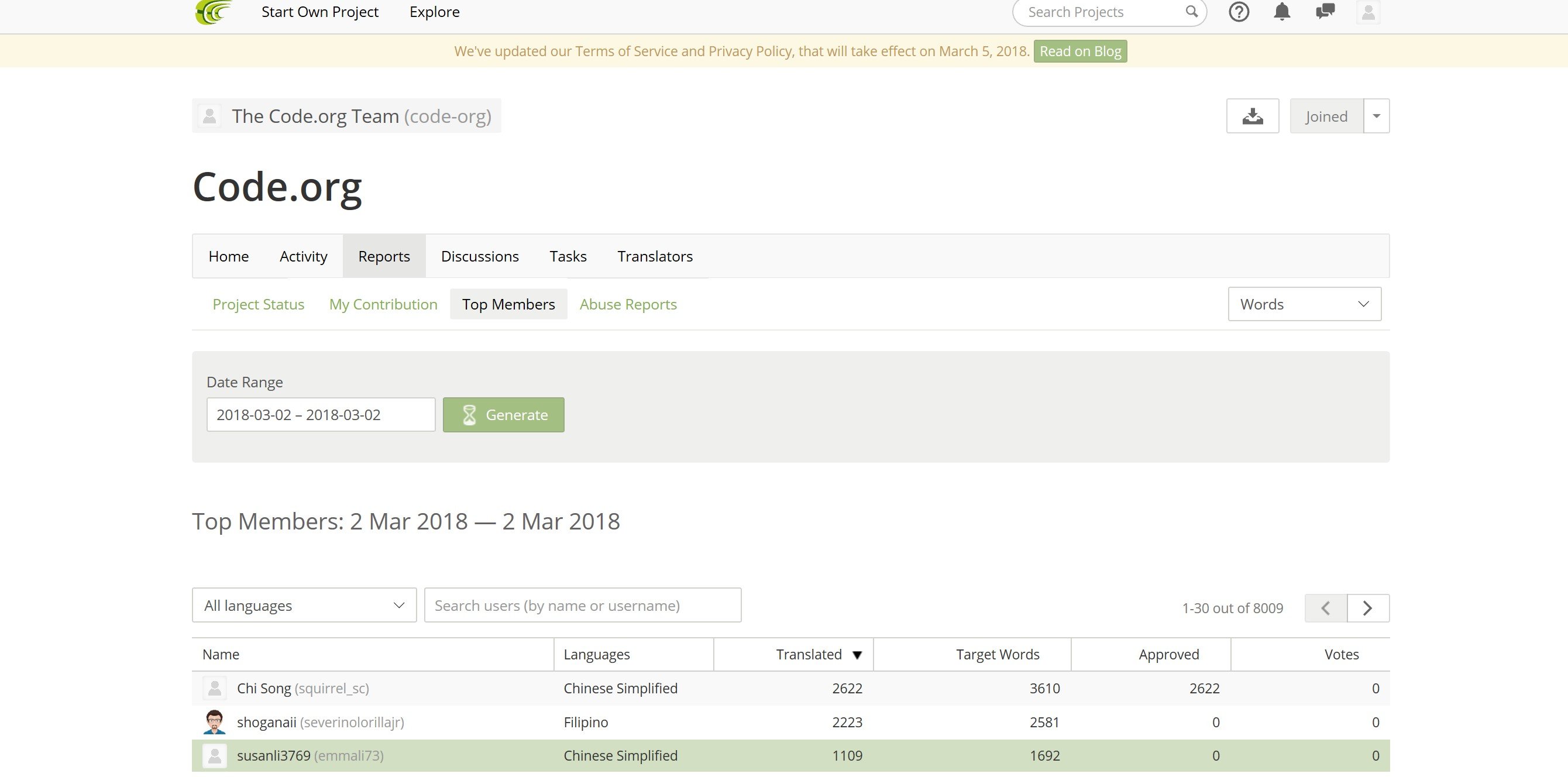The width and height of the screenshot is (1568, 777).
Task: Expand the Joined dropdown arrow
Action: click(x=1376, y=116)
